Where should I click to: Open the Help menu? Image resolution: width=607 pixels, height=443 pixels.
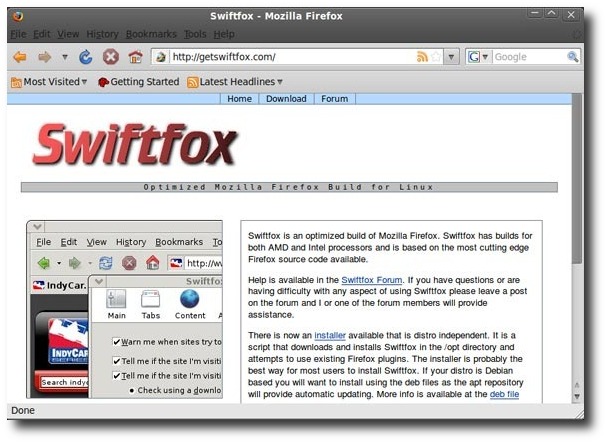[224, 34]
